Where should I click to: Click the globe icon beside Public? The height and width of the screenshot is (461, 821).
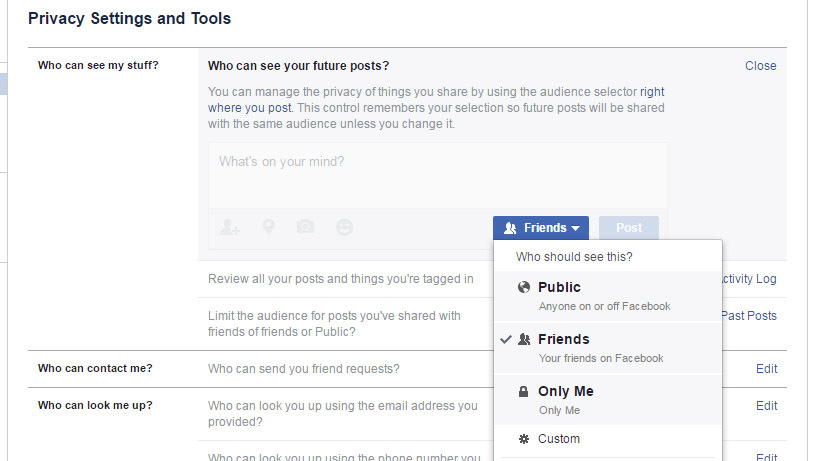(524, 287)
